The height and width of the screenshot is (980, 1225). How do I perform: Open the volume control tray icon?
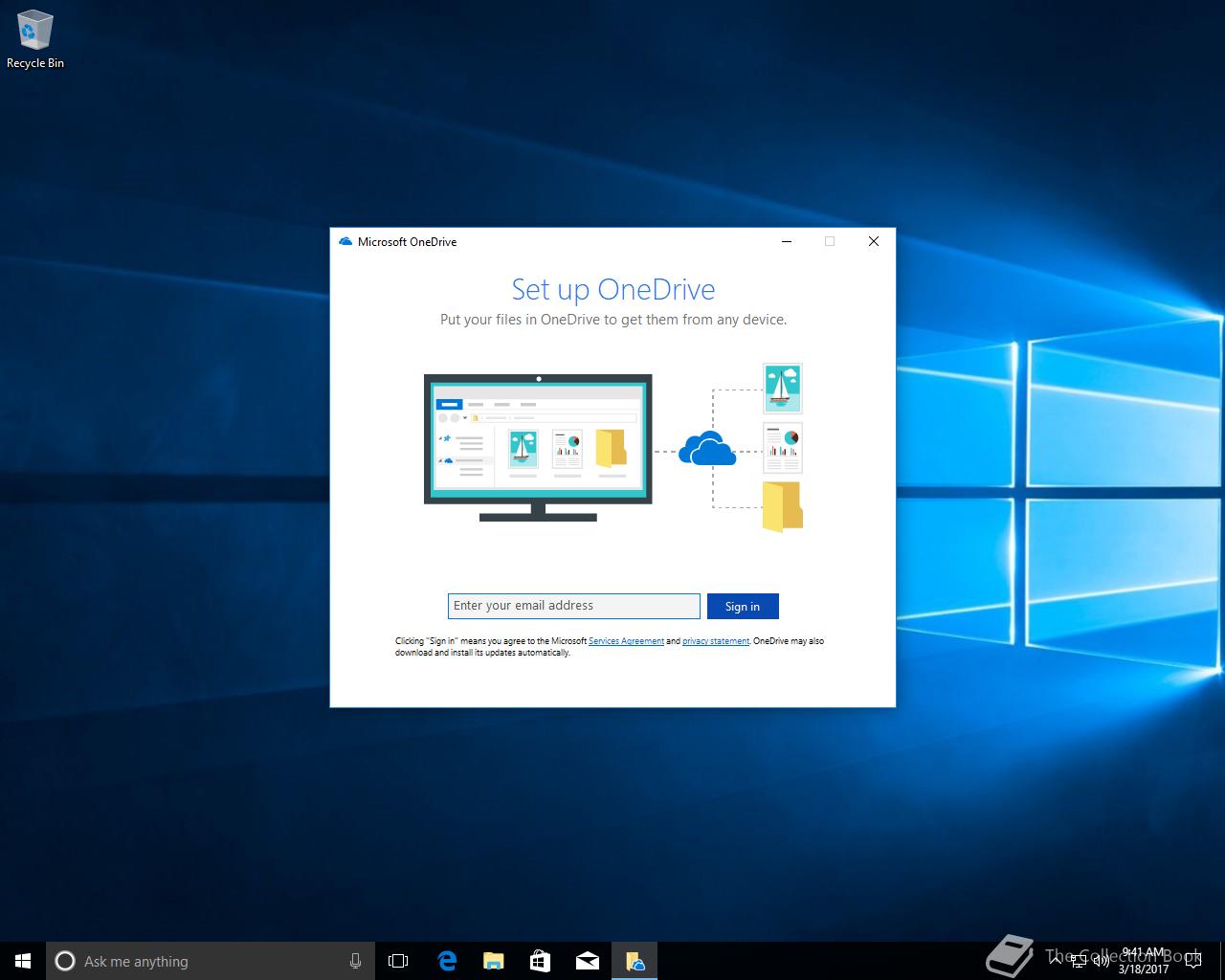(x=1101, y=961)
